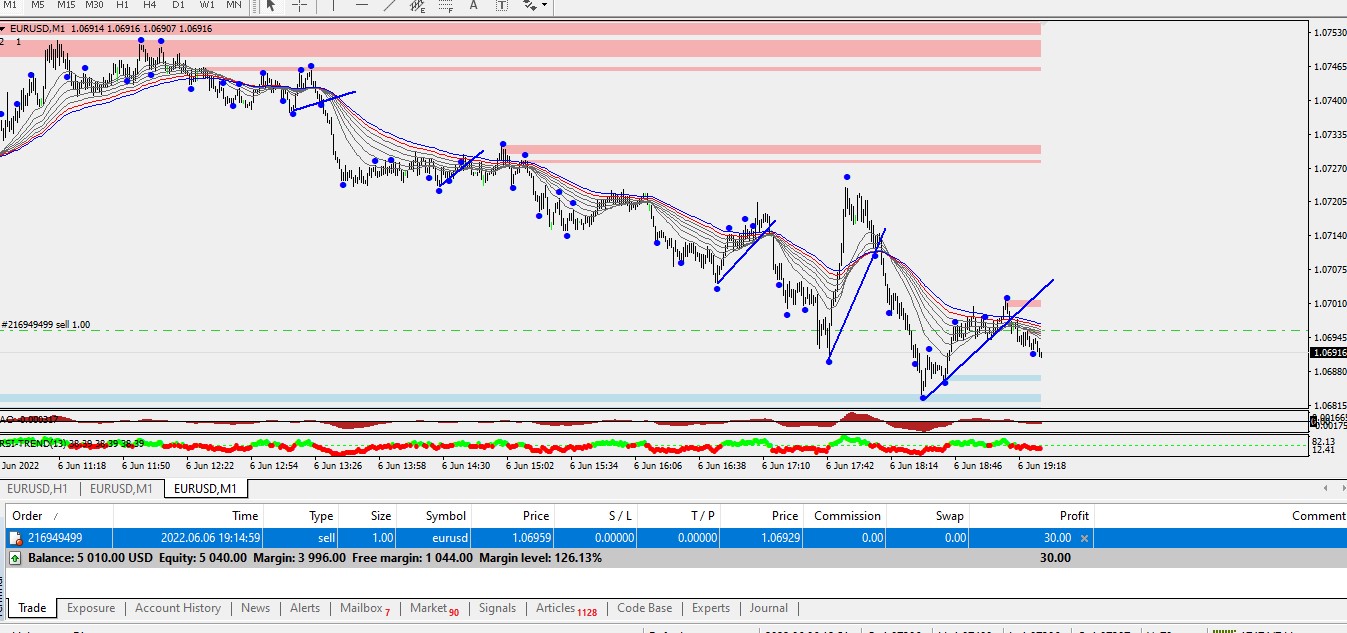Viewport: 1347px width, 633px height.
Task: Select the arrow cursor tool
Action: pos(270,5)
